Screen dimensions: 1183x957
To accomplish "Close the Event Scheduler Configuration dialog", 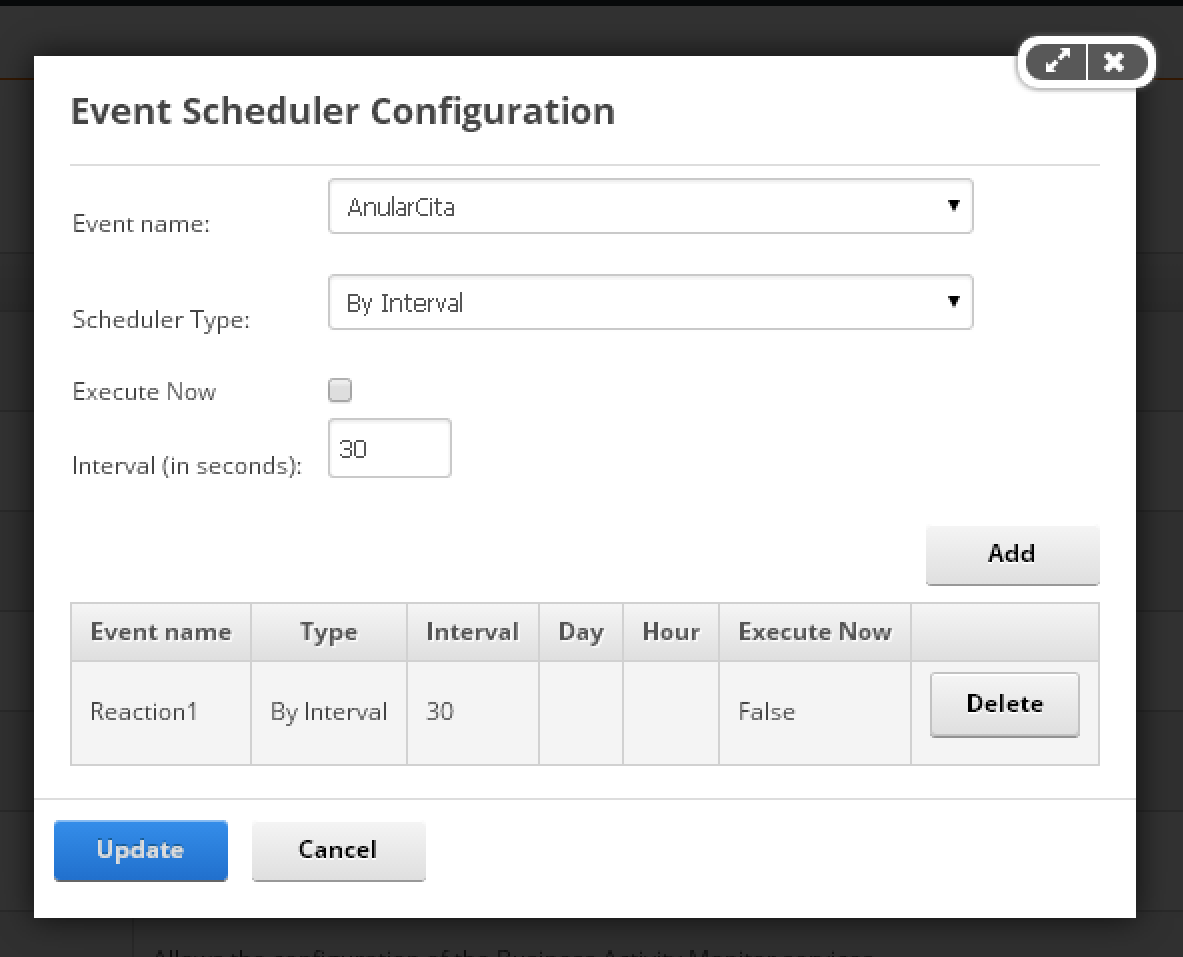I will 1115,61.
